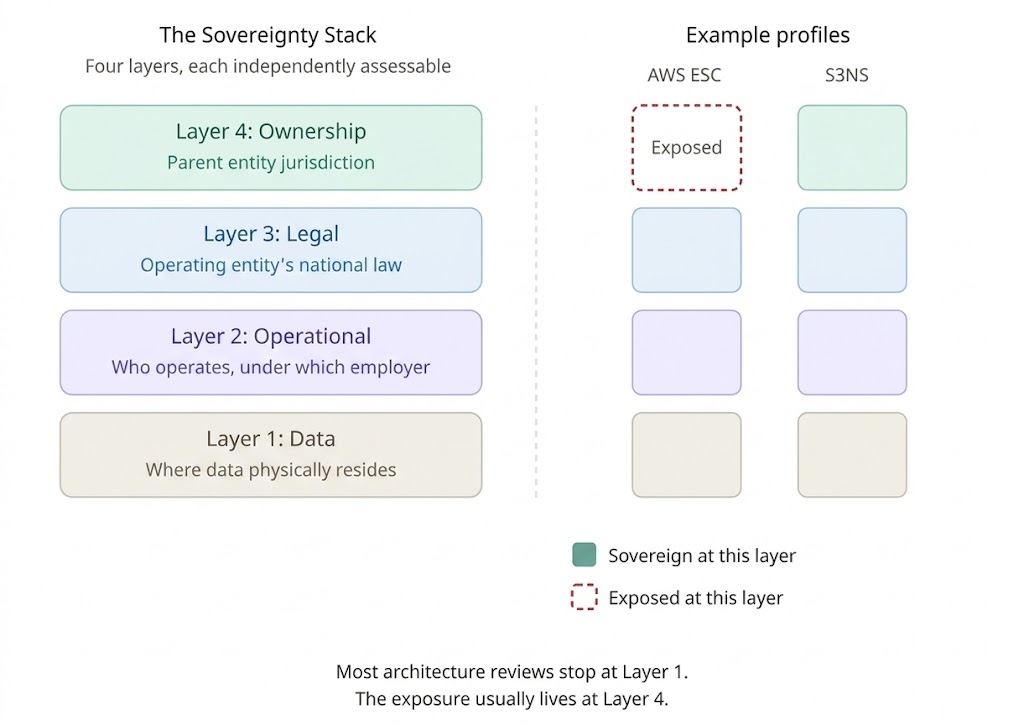Select the AWS ESC column header
1024x725 pixels.
[684, 75]
